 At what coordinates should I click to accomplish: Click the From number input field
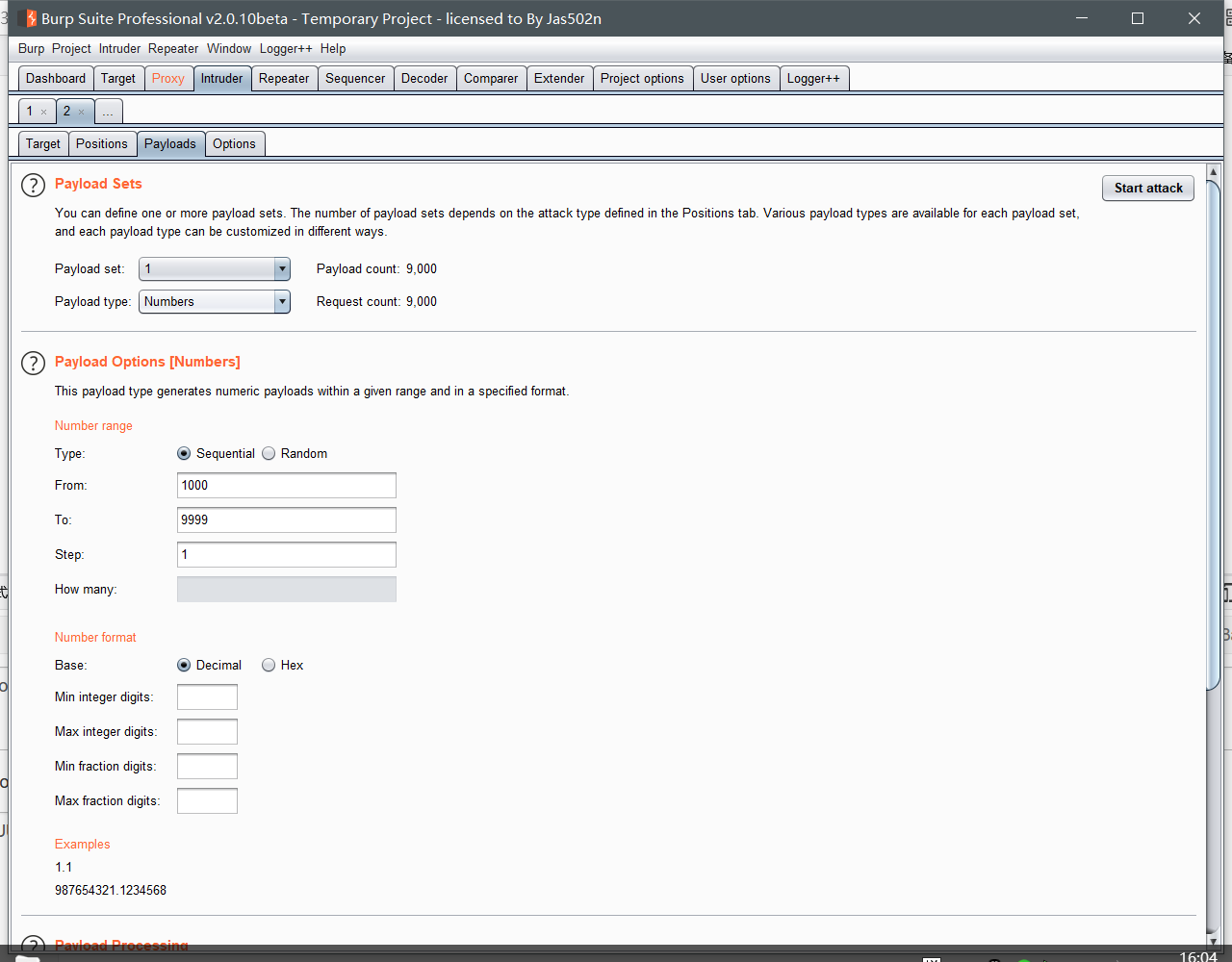286,485
